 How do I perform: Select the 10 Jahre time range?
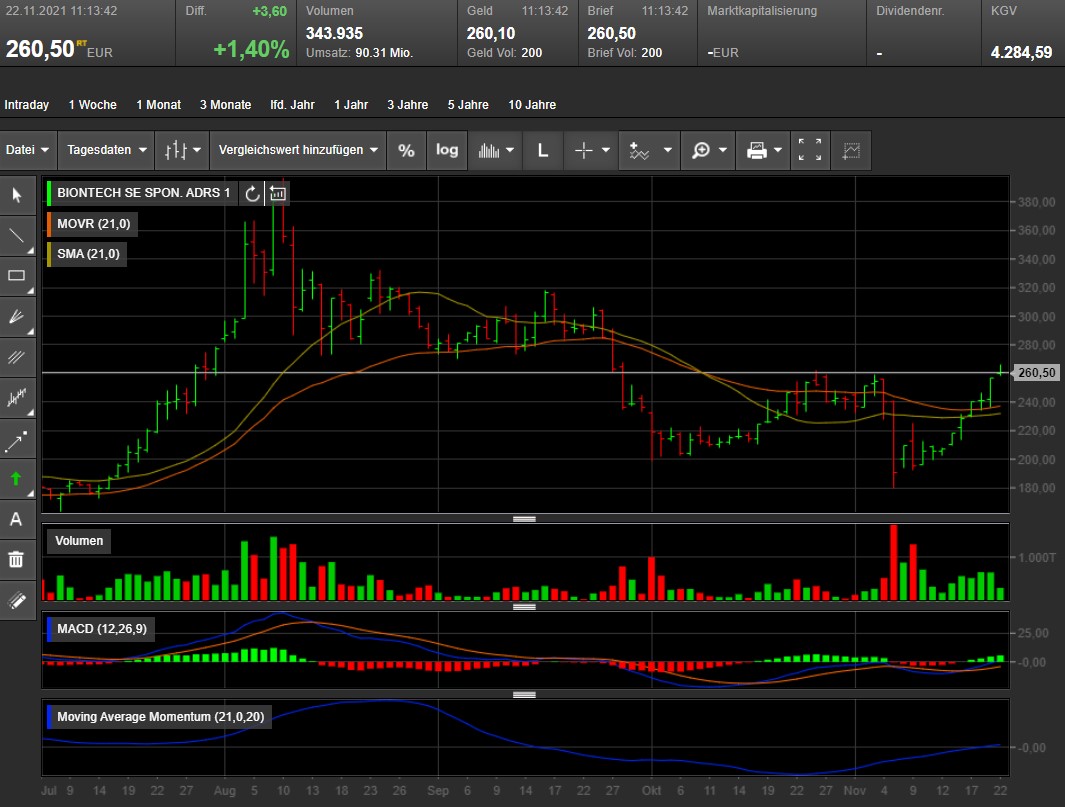tap(532, 105)
